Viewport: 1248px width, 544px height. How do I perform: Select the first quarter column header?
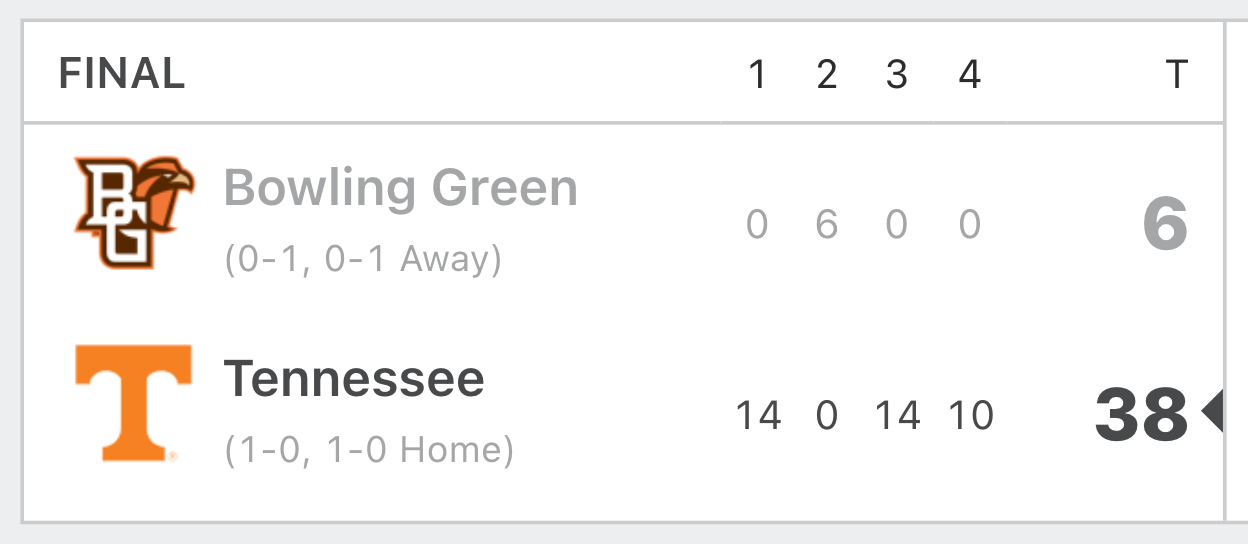pyautogui.click(x=757, y=74)
